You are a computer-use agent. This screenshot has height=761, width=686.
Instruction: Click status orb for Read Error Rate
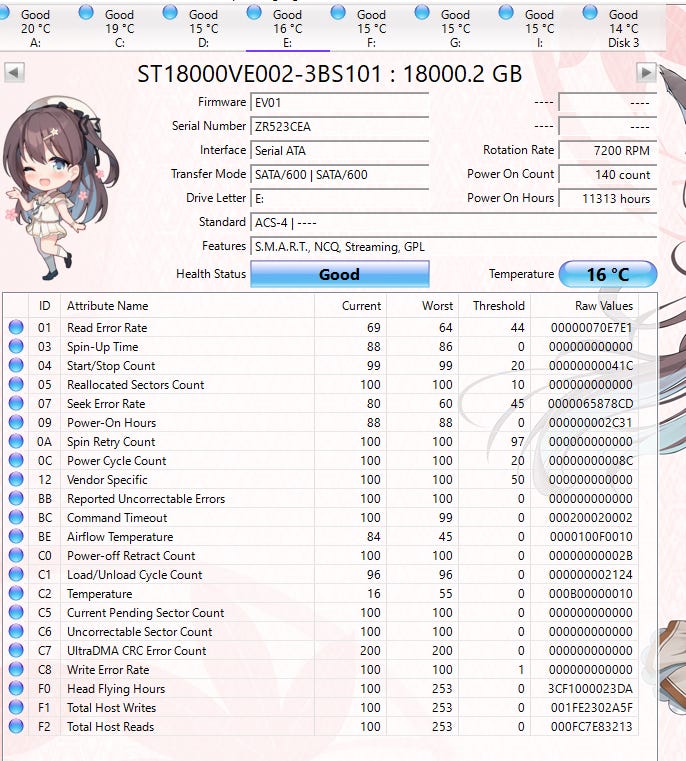[16, 327]
